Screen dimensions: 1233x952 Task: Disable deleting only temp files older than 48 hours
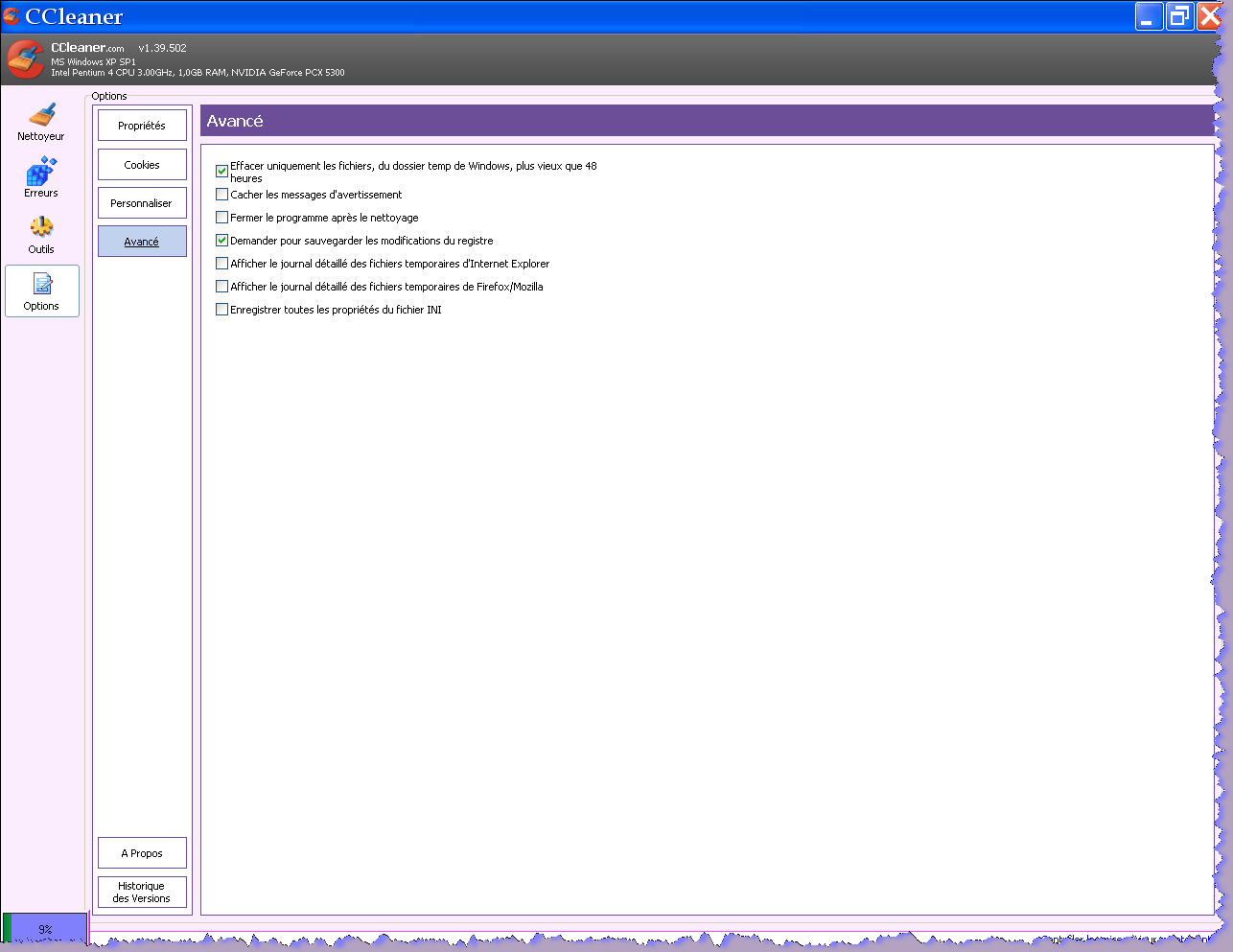tap(222, 172)
